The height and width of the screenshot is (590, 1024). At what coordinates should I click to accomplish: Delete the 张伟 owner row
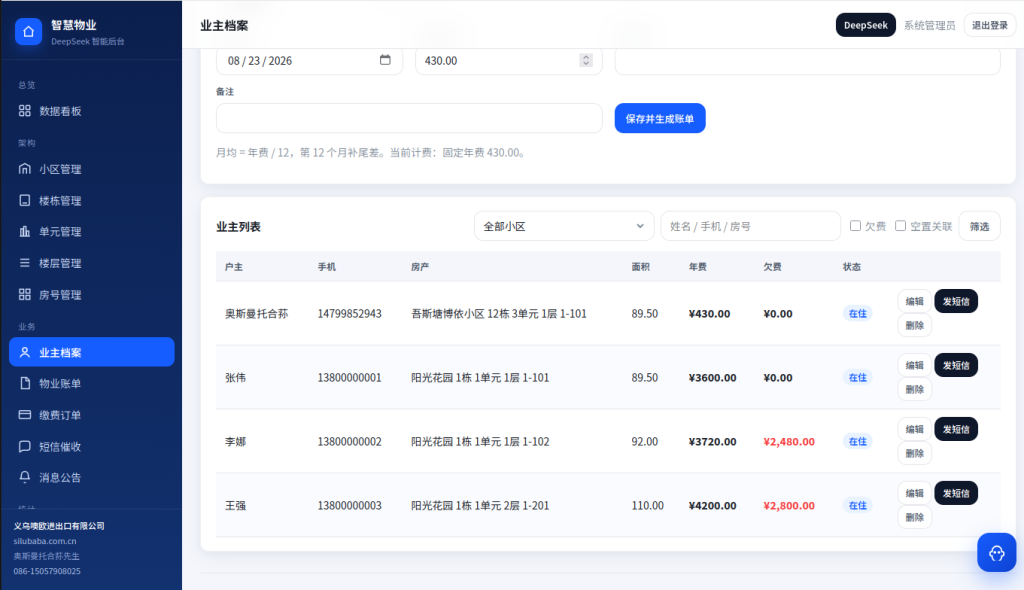[914, 389]
